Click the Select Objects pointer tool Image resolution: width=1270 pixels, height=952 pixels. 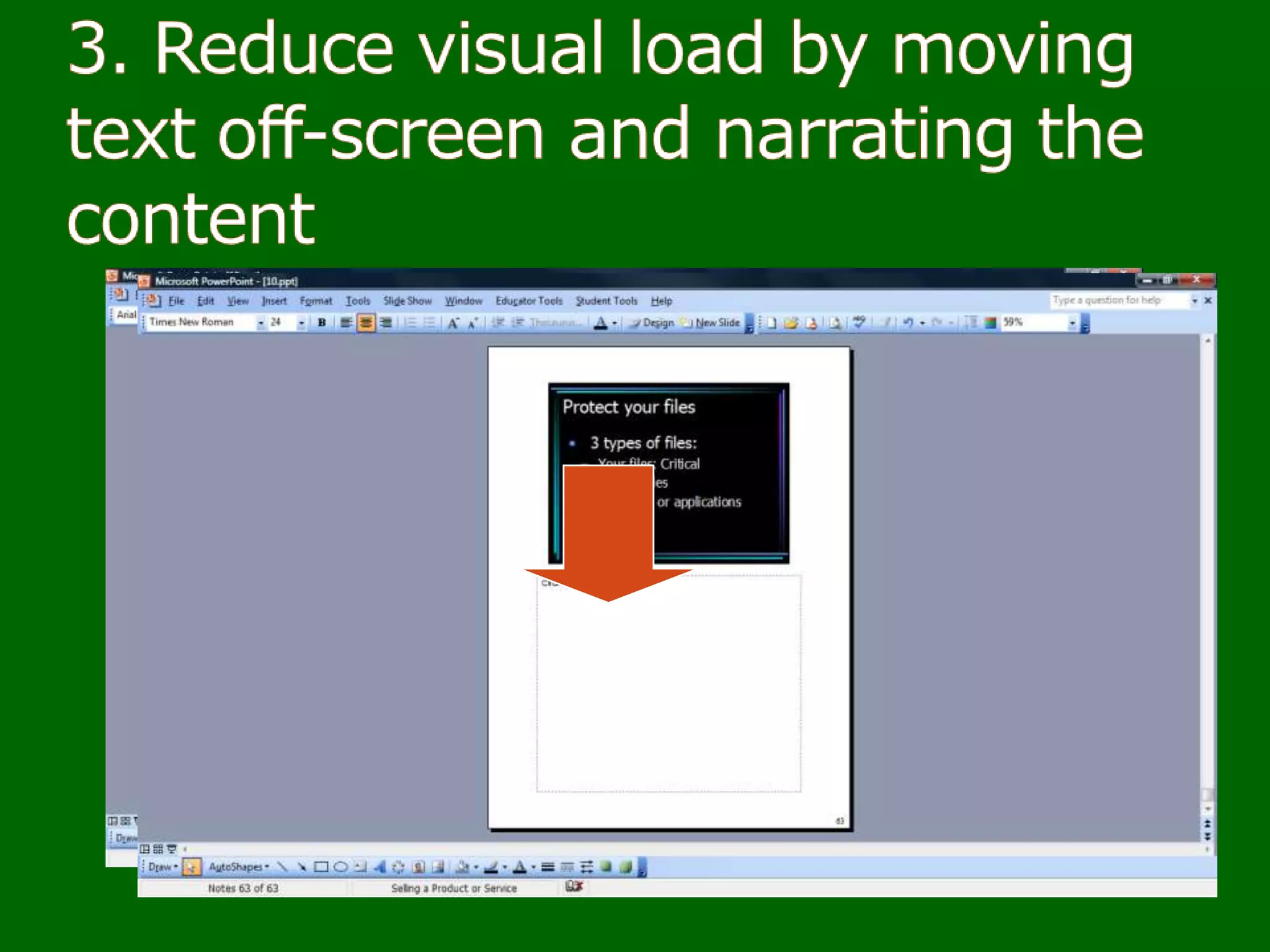click(192, 866)
